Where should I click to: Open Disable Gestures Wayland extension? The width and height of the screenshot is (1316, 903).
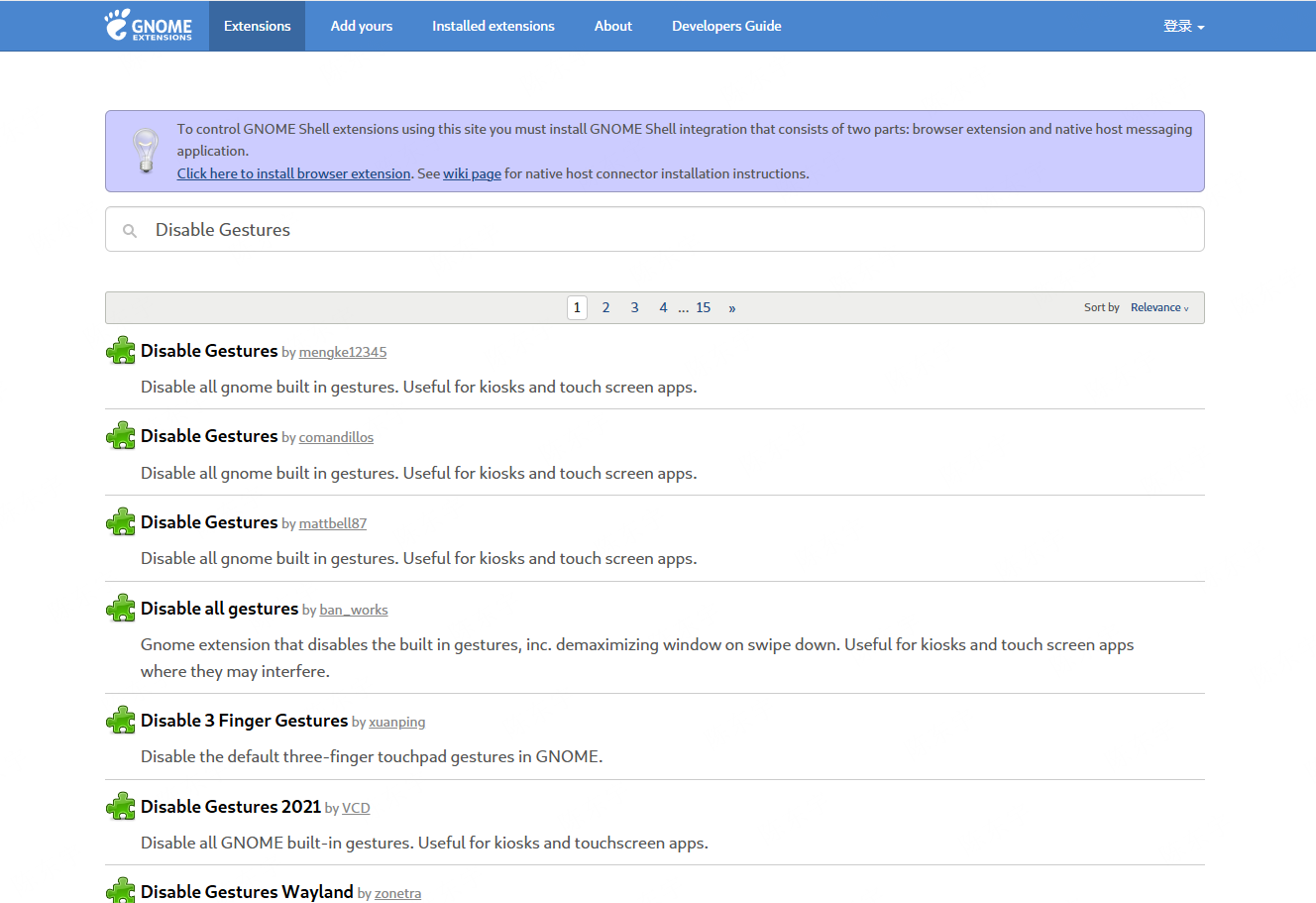[x=247, y=892]
